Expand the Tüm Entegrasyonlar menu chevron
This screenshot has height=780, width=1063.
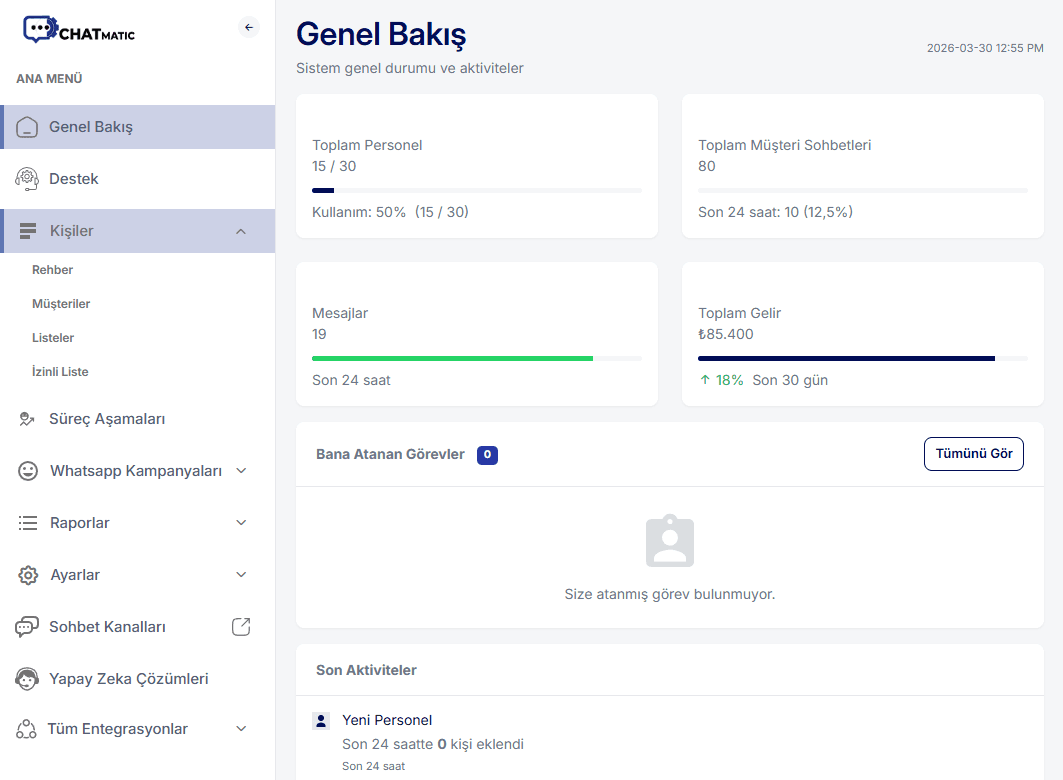pos(241,729)
